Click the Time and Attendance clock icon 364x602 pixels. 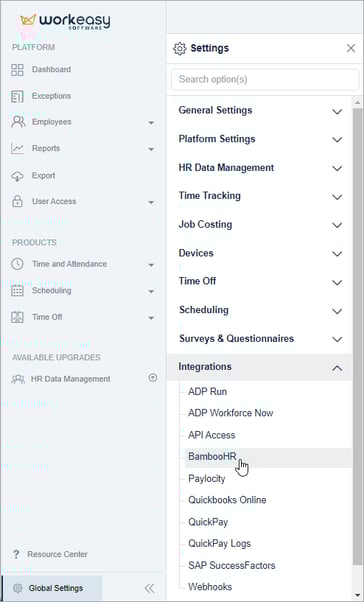click(x=17, y=264)
